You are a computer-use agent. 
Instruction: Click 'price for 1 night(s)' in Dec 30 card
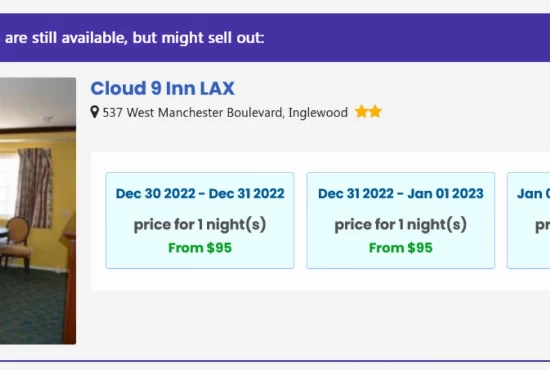click(200, 224)
